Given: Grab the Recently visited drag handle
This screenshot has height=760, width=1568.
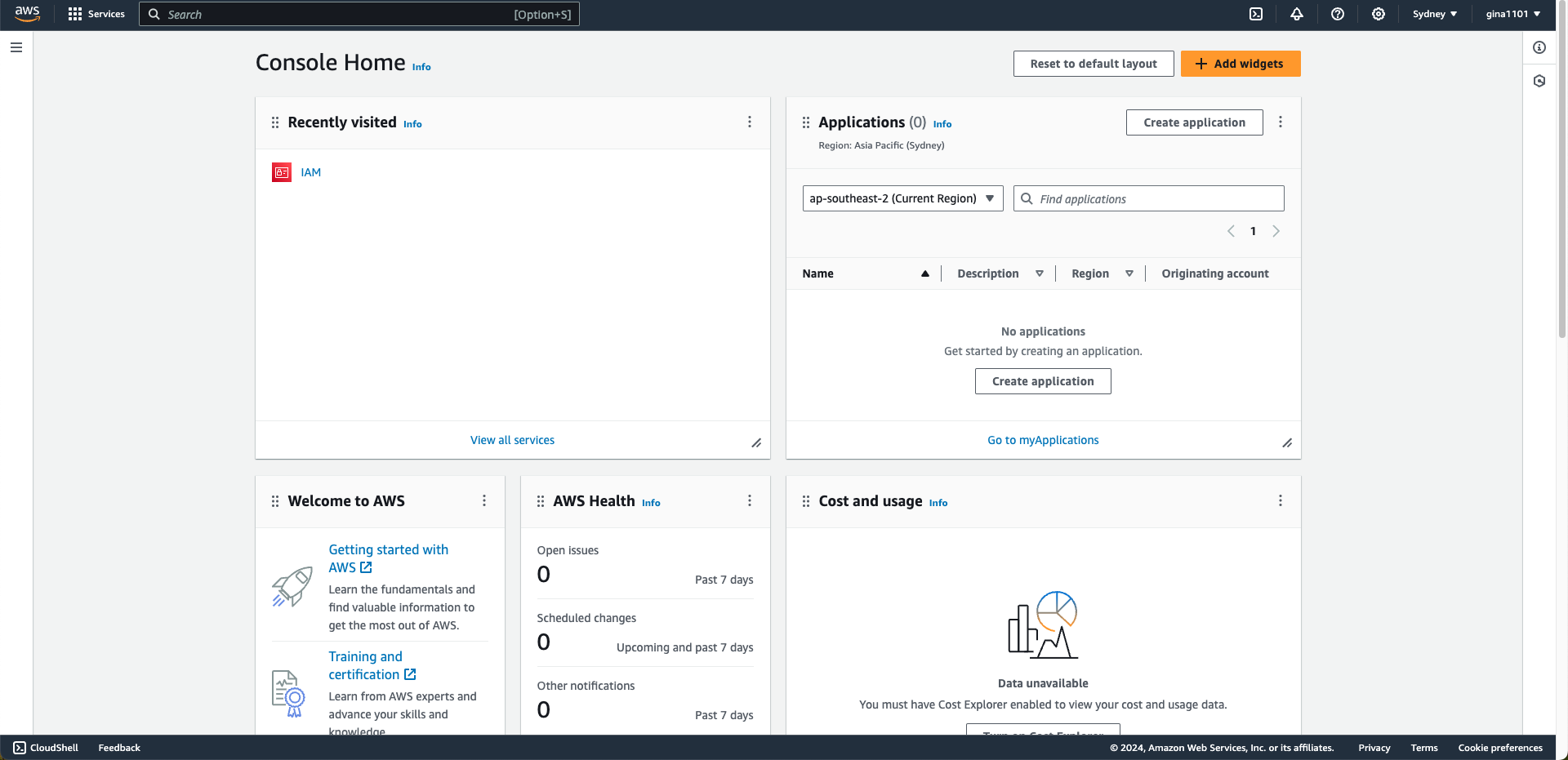Looking at the screenshot, I should pyautogui.click(x=275, y=122).
